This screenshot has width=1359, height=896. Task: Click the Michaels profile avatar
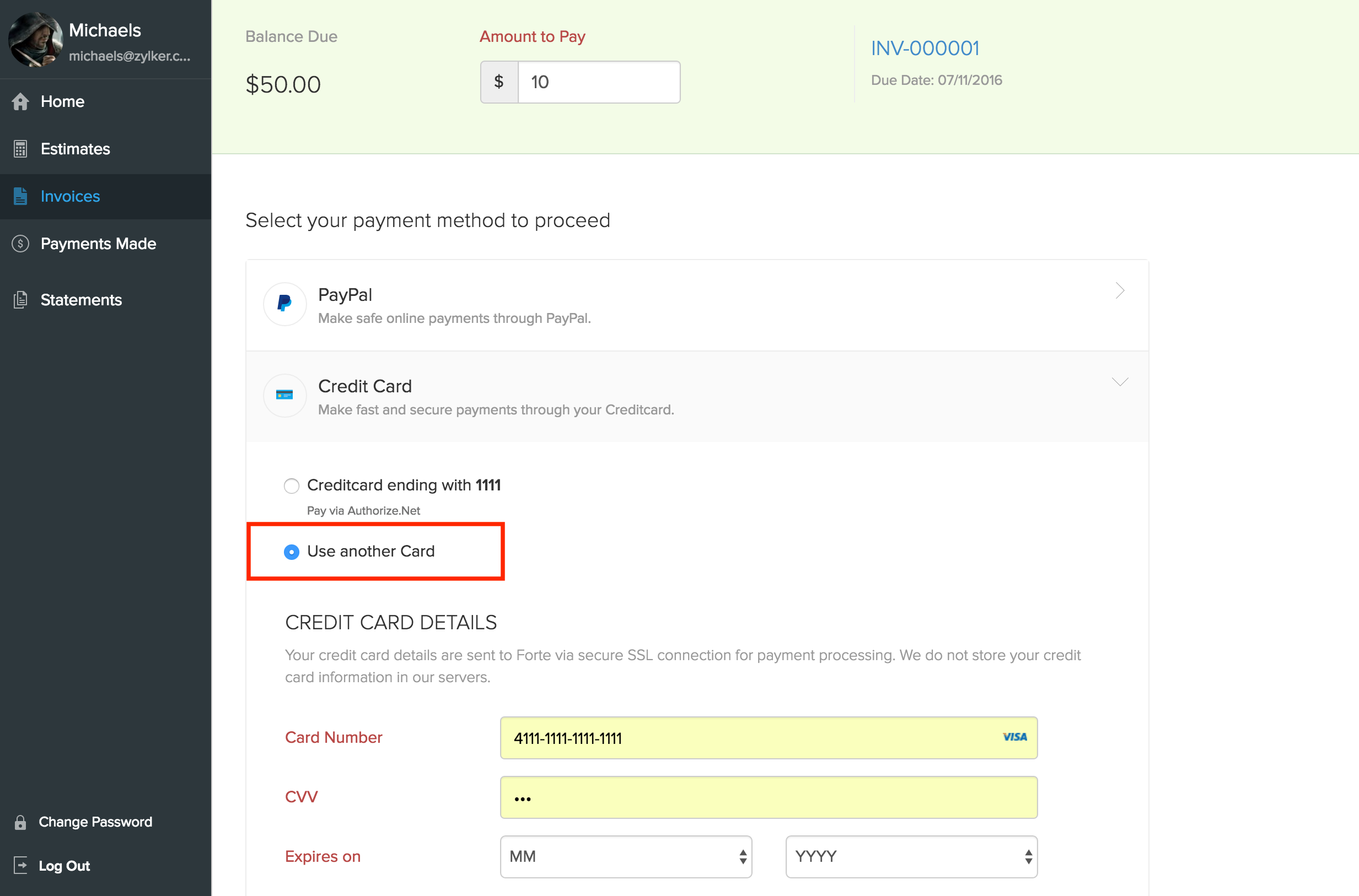point(35,40)
